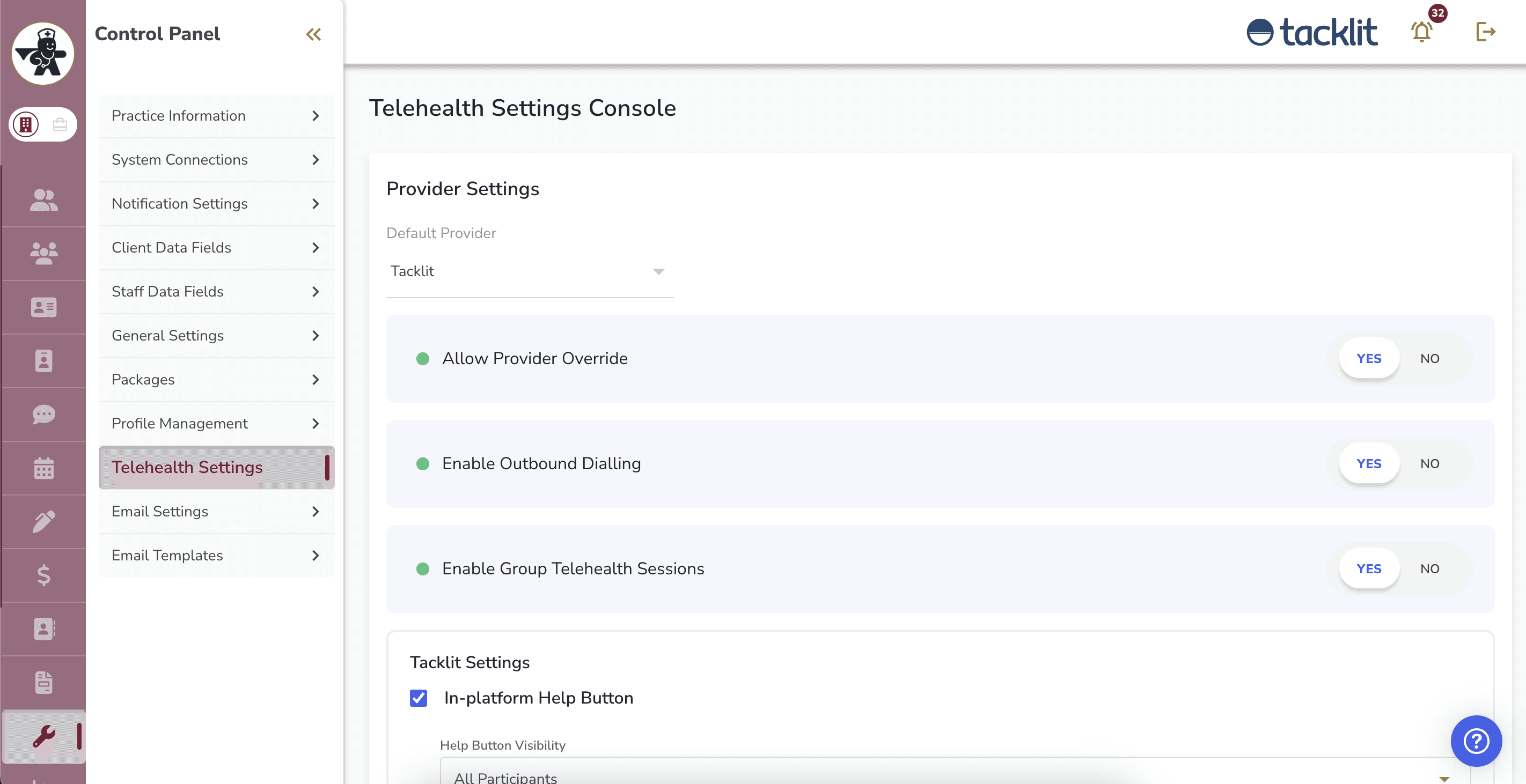Set Allow Provider Override to YES

tap(1368, 358)
